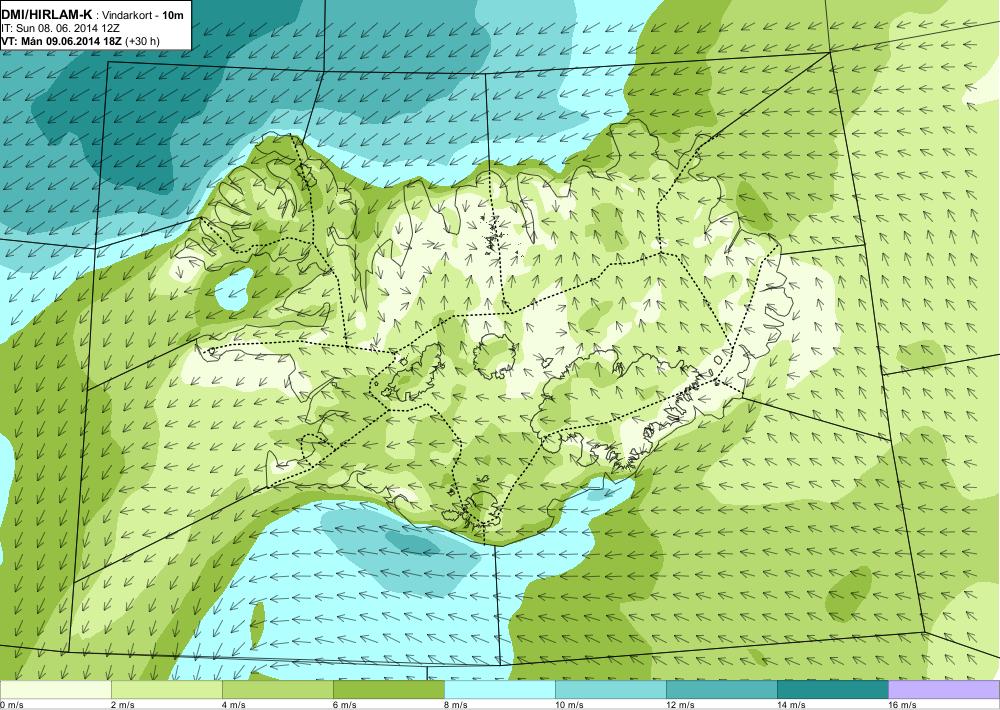The width and height of the screenshot is (1000, 710).
Task: Select the medium green 4–6 m/s legend swatch
Action: point(277,690)
